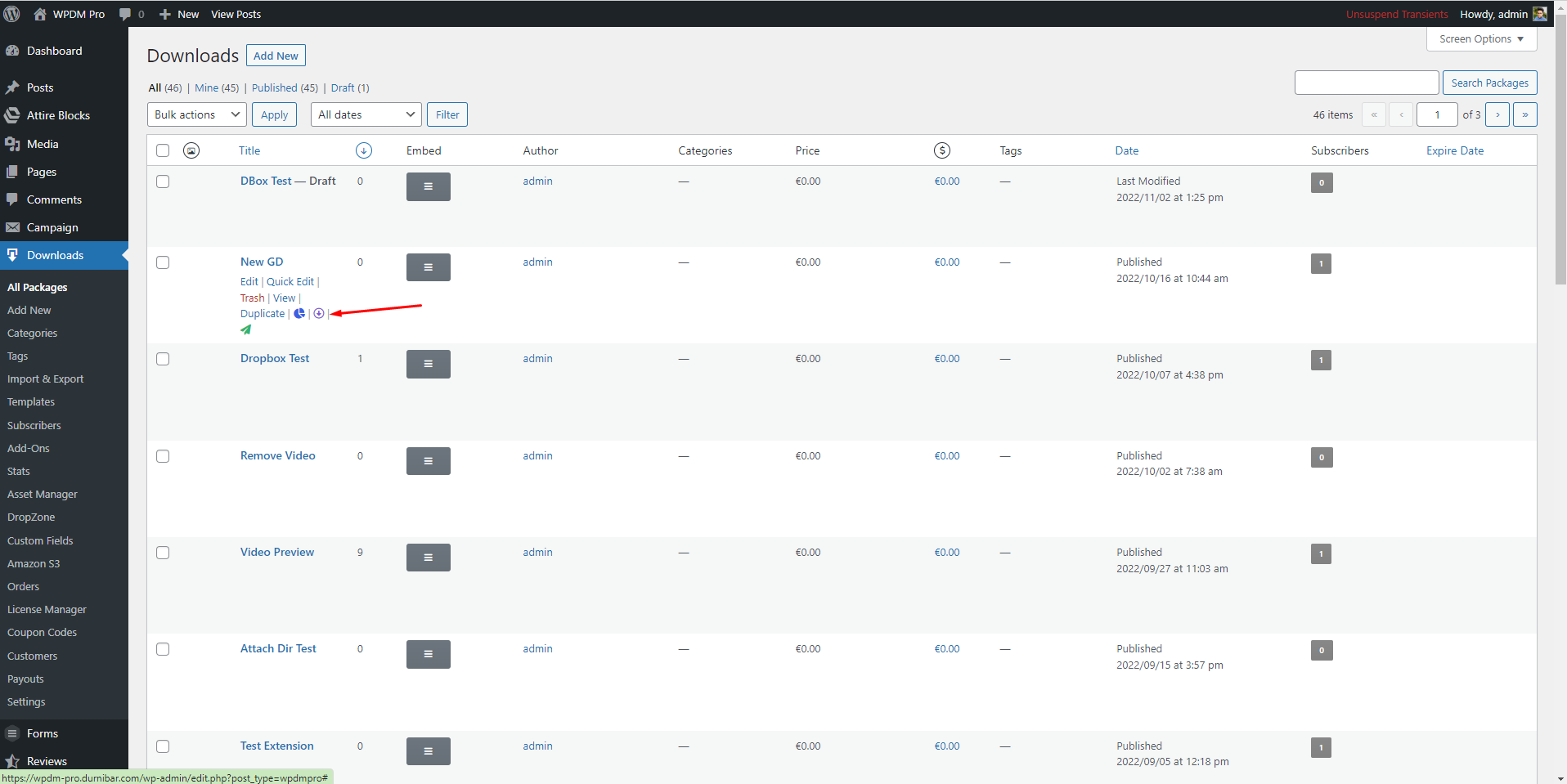The height and width of the screenshot is (784, 1567).
Task: Click the green paper plane icon under New GD
Action: pos(246,329)
